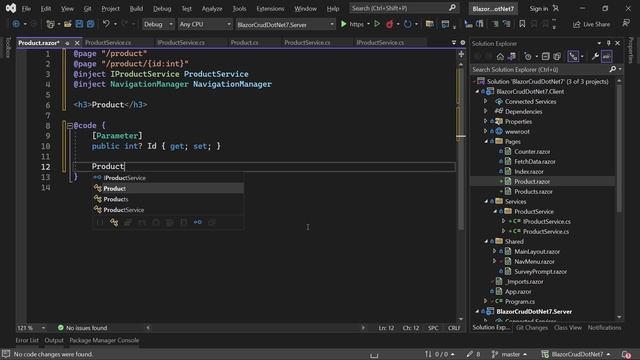Screen dimensions: 640x360
Task: Collapse the Pages folder in Solution Explorer
Action: (486, 142)
